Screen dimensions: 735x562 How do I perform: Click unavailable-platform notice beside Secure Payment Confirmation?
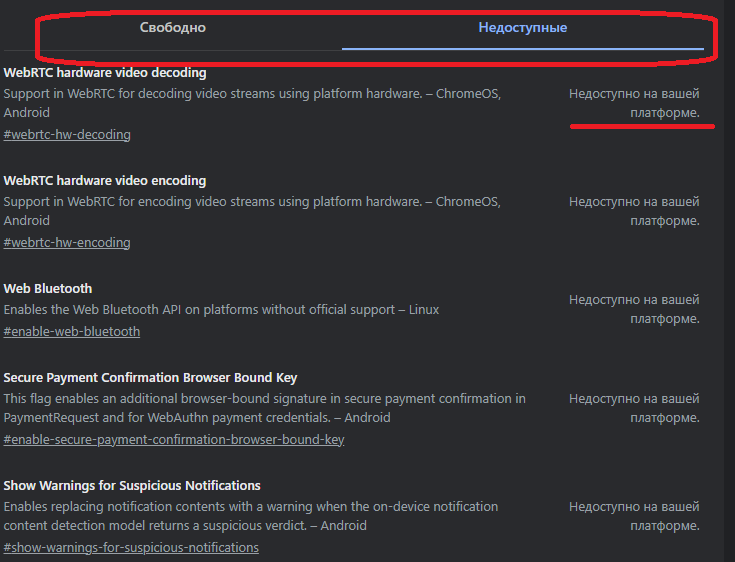click(x=634, y=408)
